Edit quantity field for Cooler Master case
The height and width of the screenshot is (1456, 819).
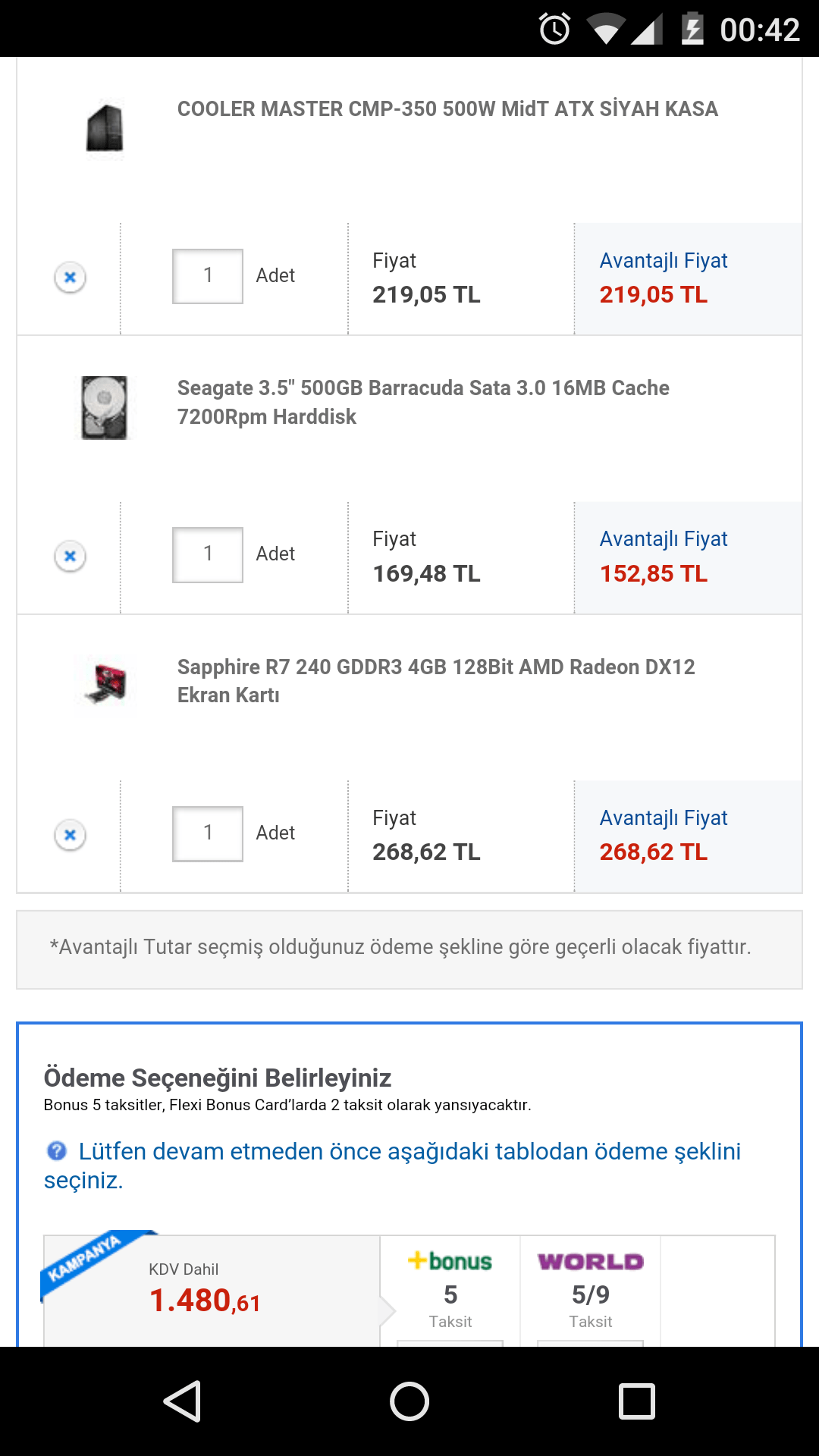(x=208, y=276)
